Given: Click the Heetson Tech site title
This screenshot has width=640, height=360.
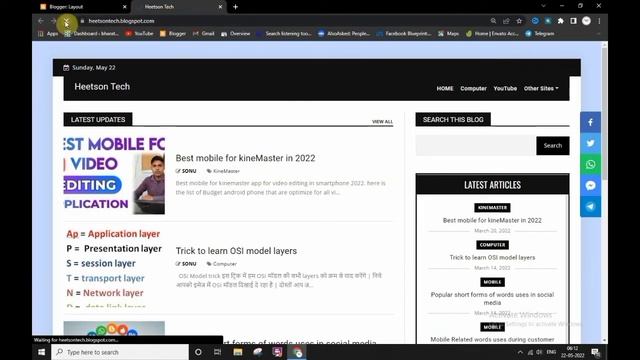Looking at the screenshot, I should click(x=102, y=87).
